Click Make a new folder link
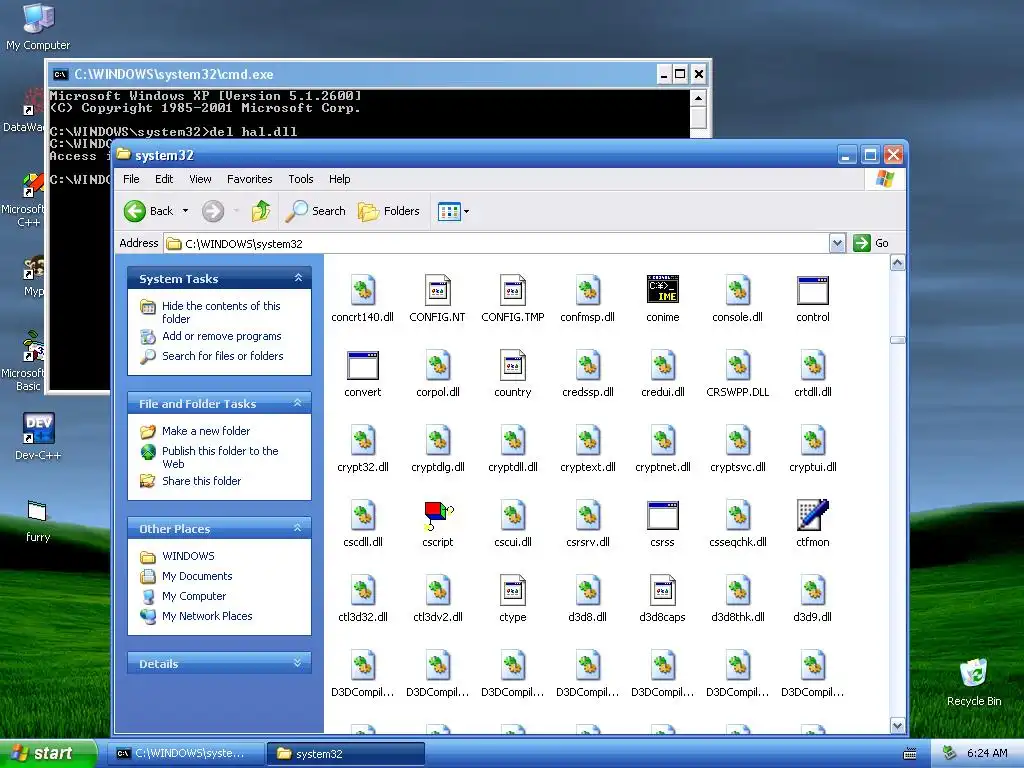The image size is (1024, 768). [206, 431]
